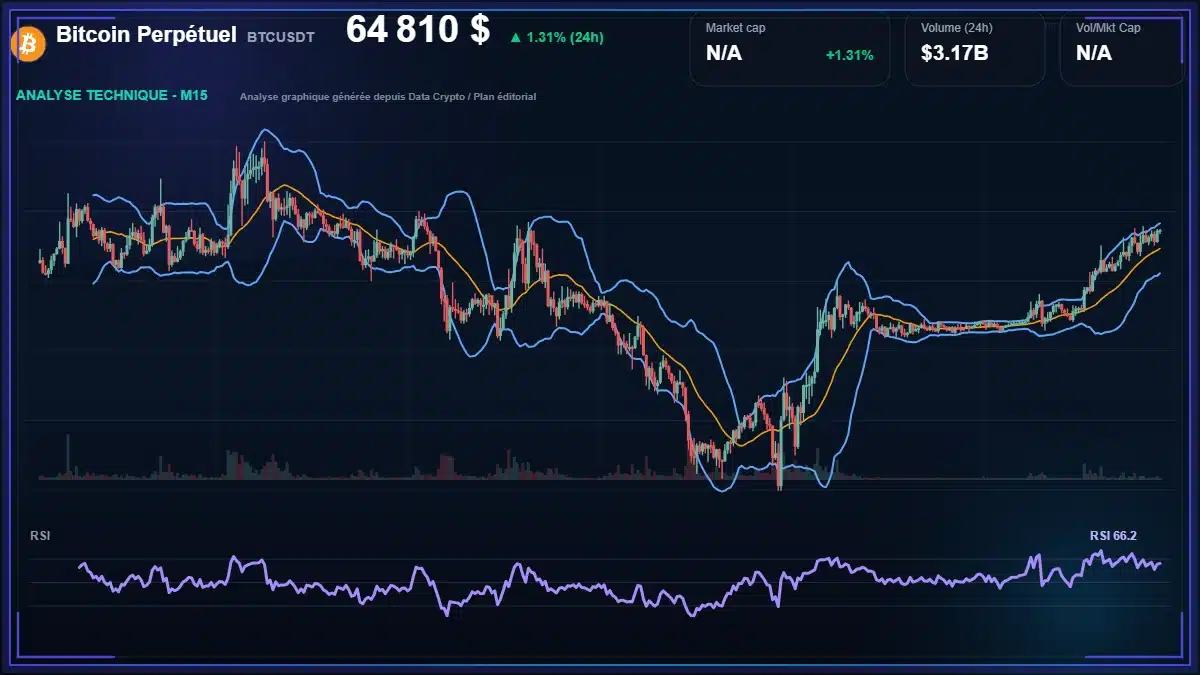
Task: Click the +1.31% value in Market cap card
Action: coord(850,55)
